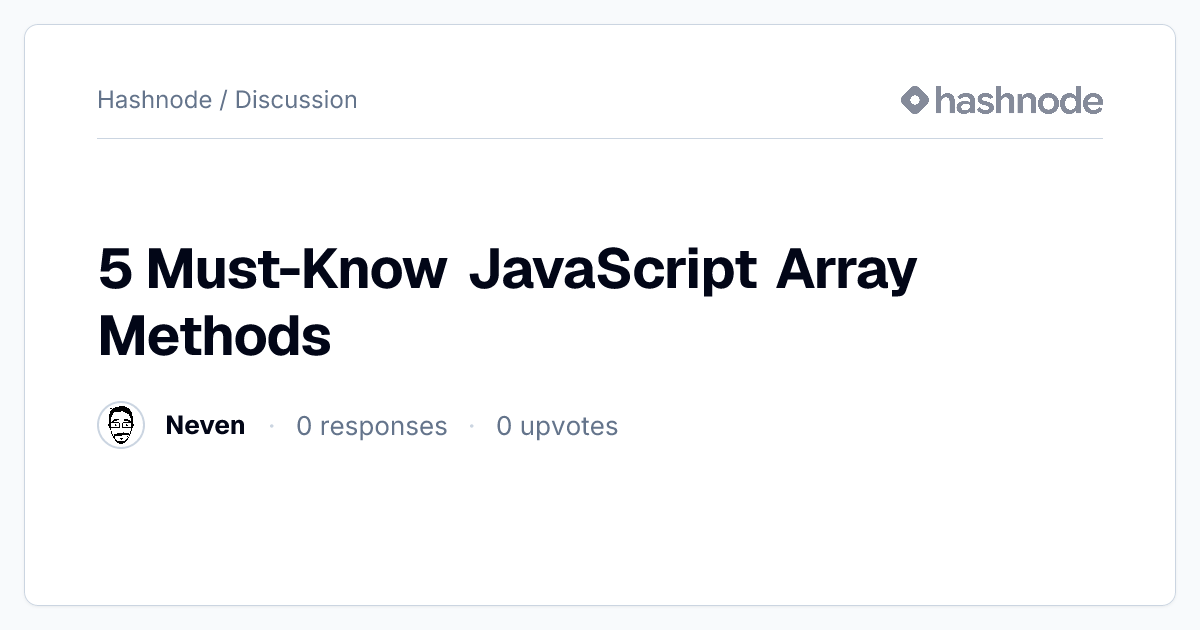Click the word "Array" in the heading
Viewport: 1200px width, 630px height.
[x=847, y=272]
